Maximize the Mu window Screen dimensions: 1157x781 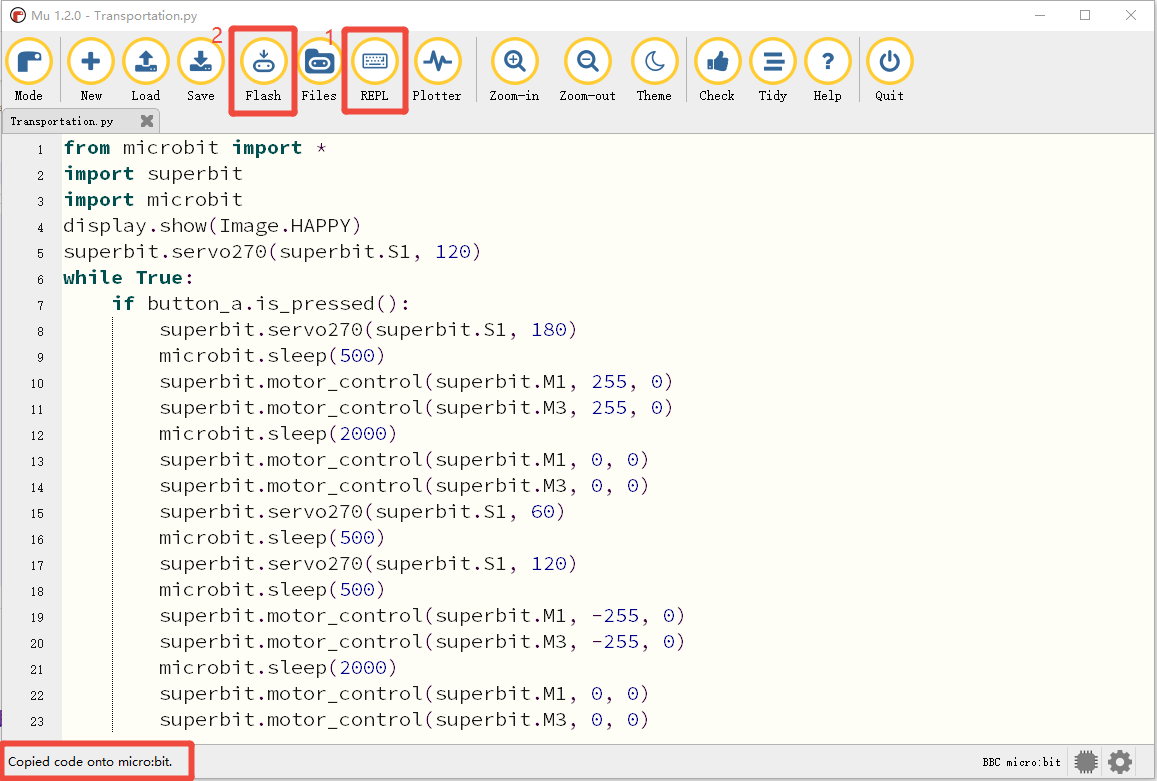click(x=1085, y=15)
